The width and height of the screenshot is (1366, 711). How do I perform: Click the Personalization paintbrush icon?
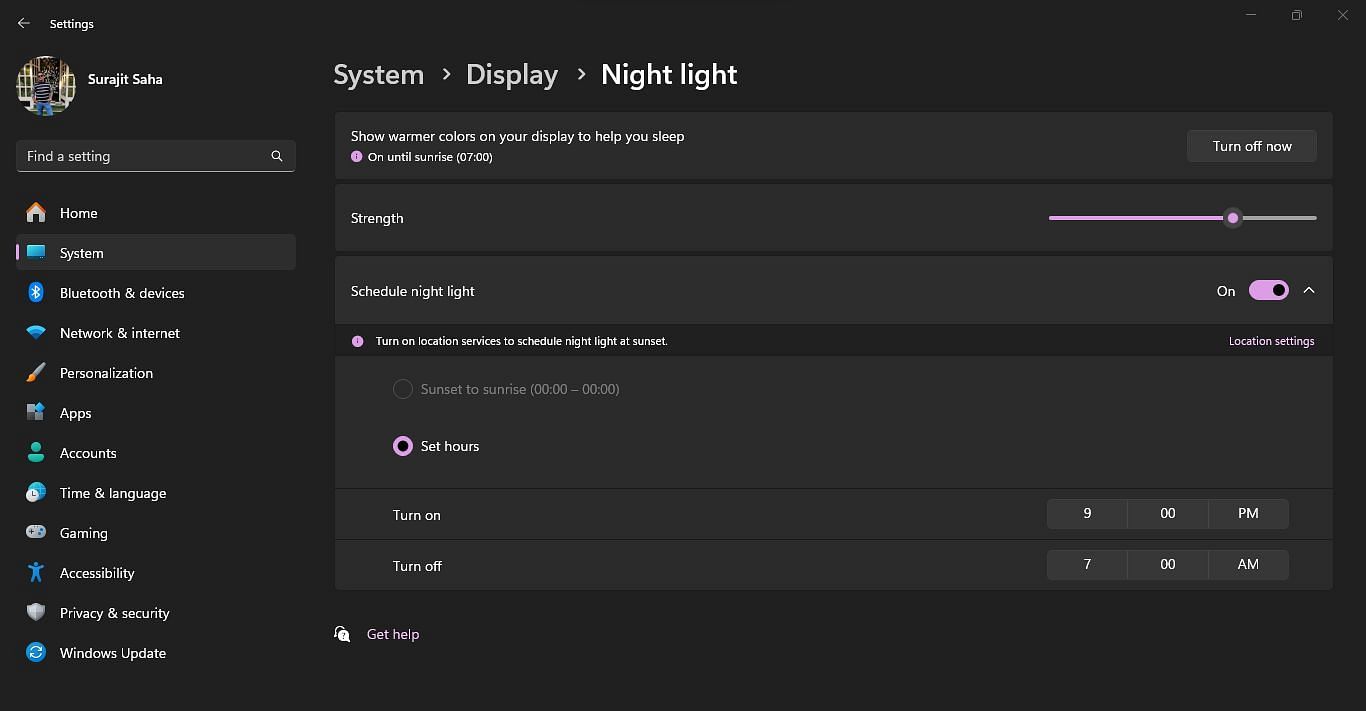36,373
